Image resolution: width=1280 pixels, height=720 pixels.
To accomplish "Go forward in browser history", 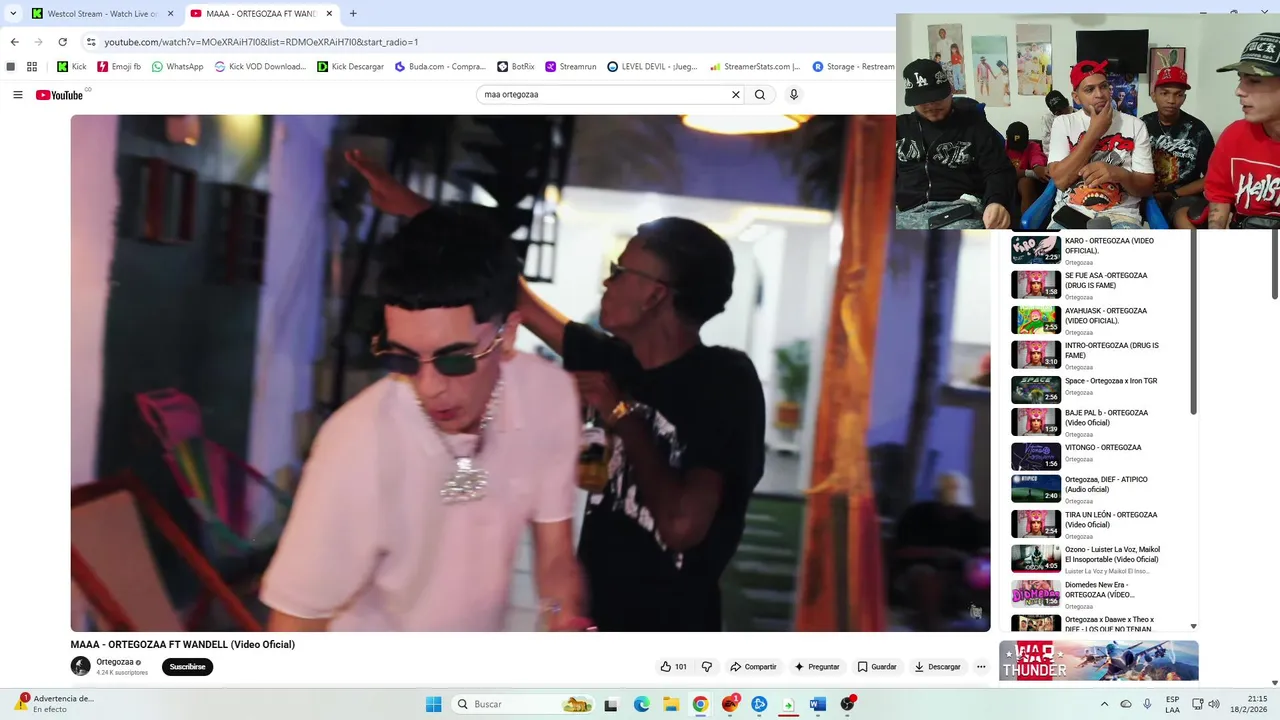I will [x=38, y=42].
